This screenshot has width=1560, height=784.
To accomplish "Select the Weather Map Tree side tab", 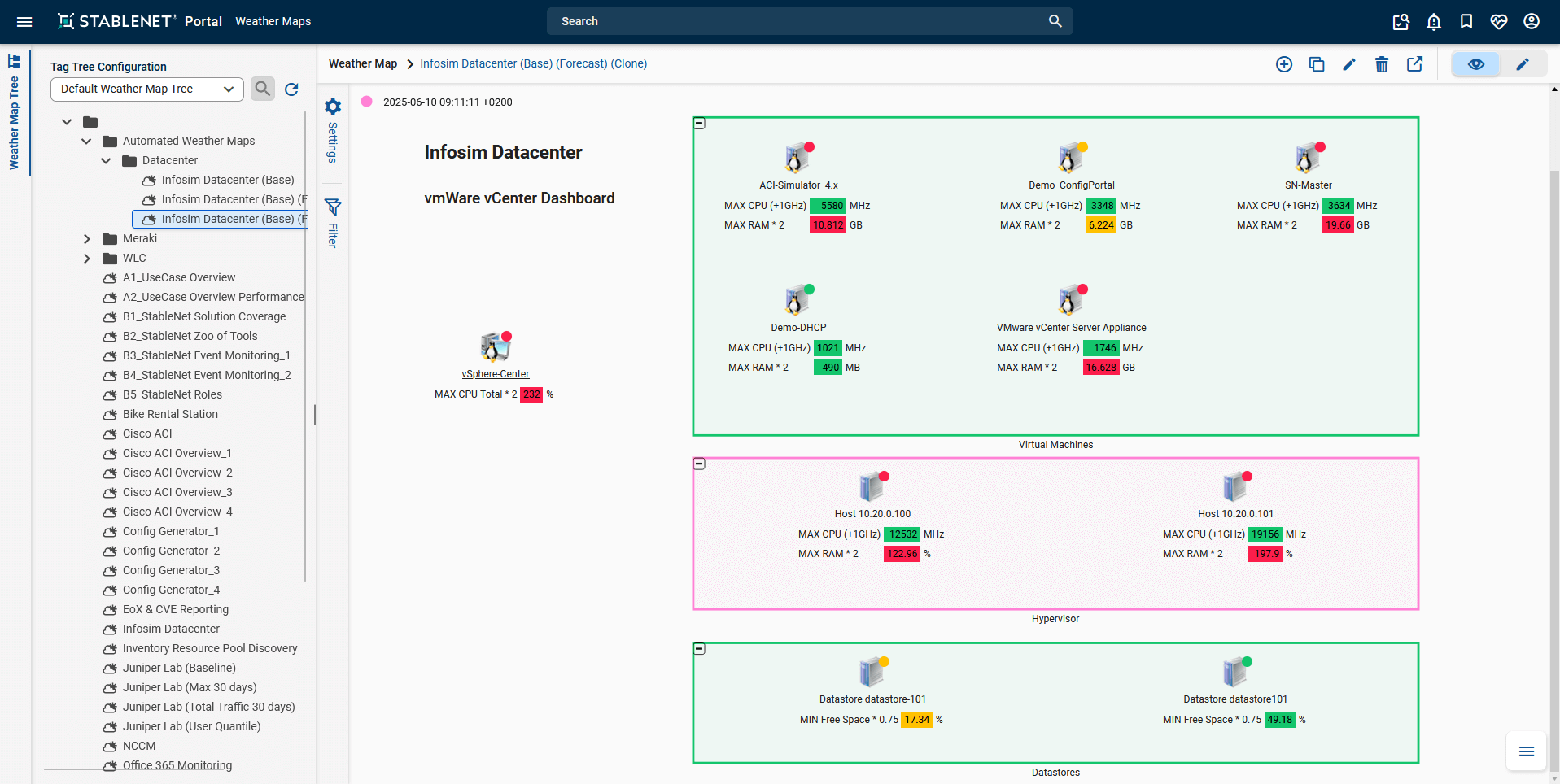I will point(14,112).
